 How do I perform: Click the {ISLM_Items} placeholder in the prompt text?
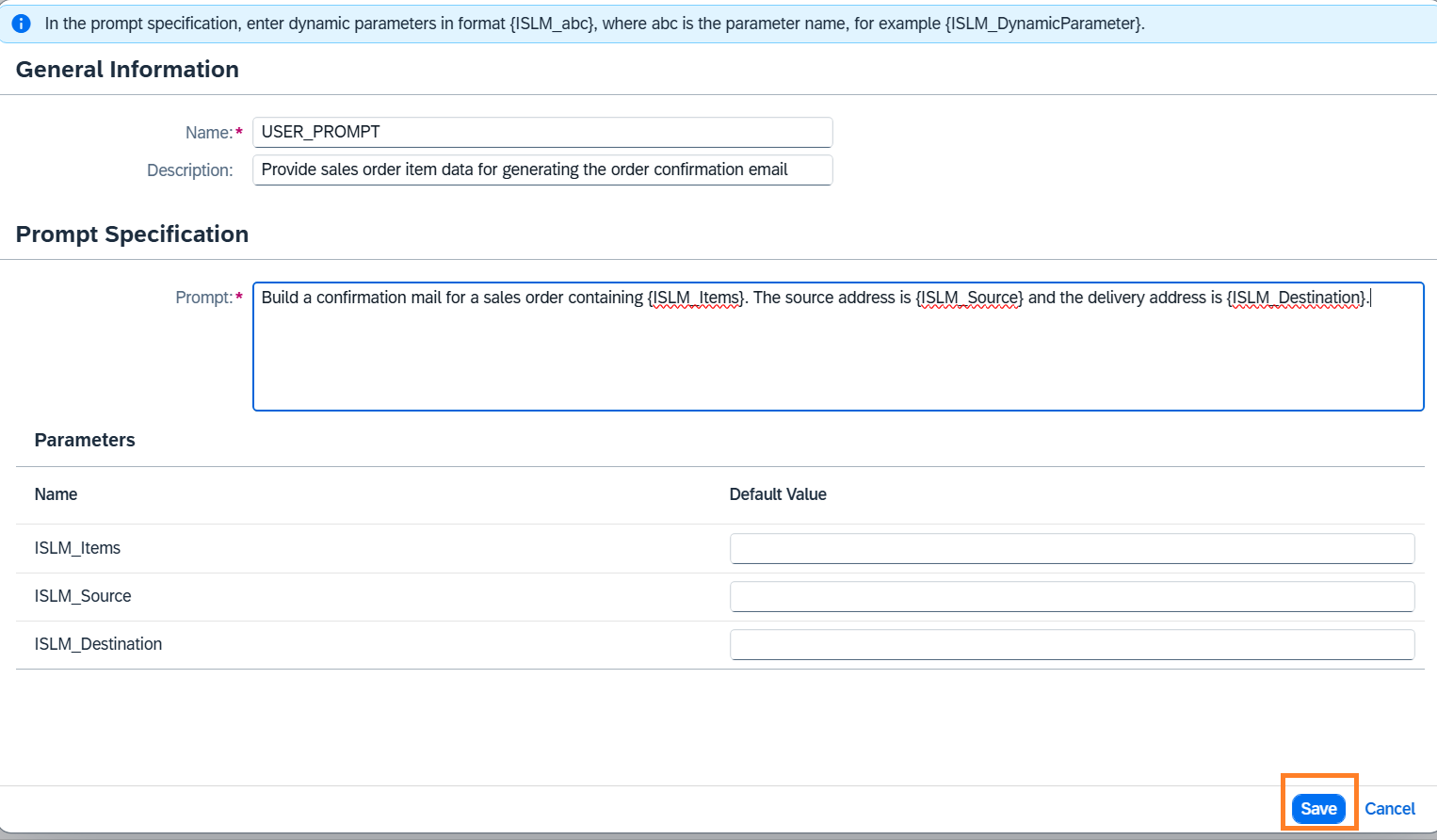[696, 298]
